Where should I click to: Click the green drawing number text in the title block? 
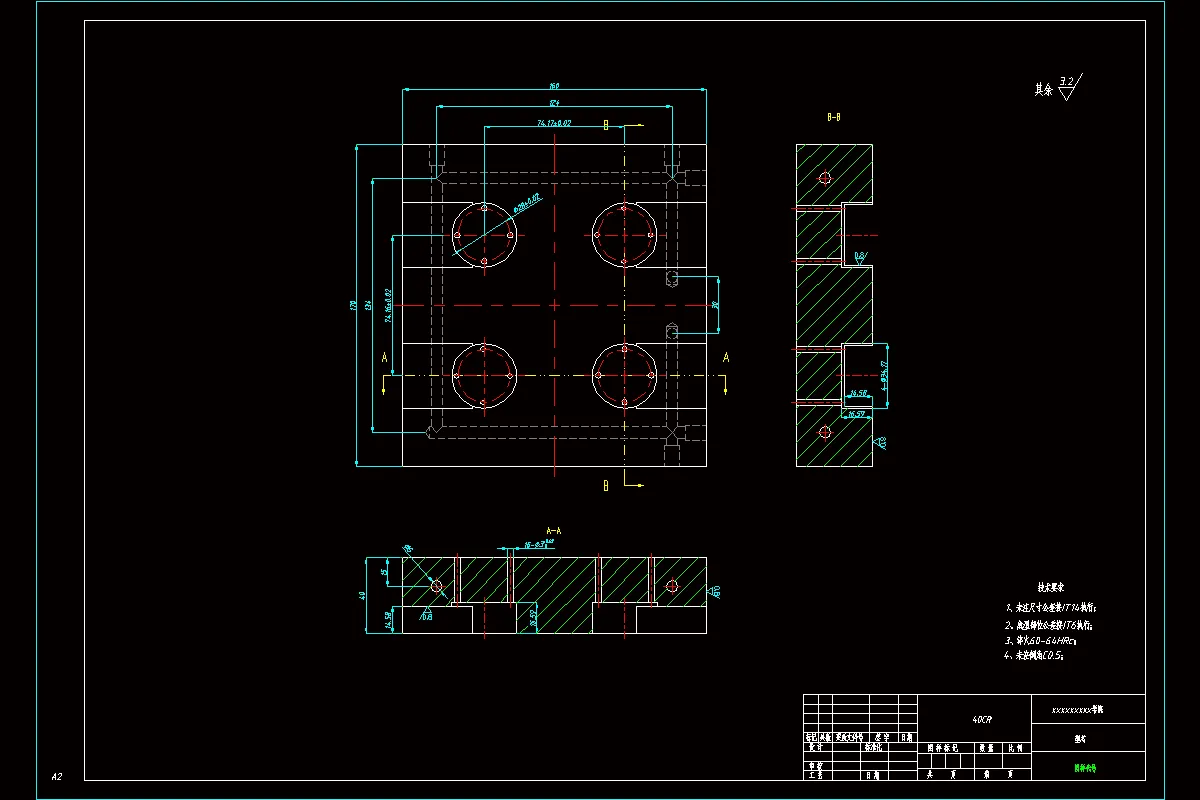coord(1084,769)
